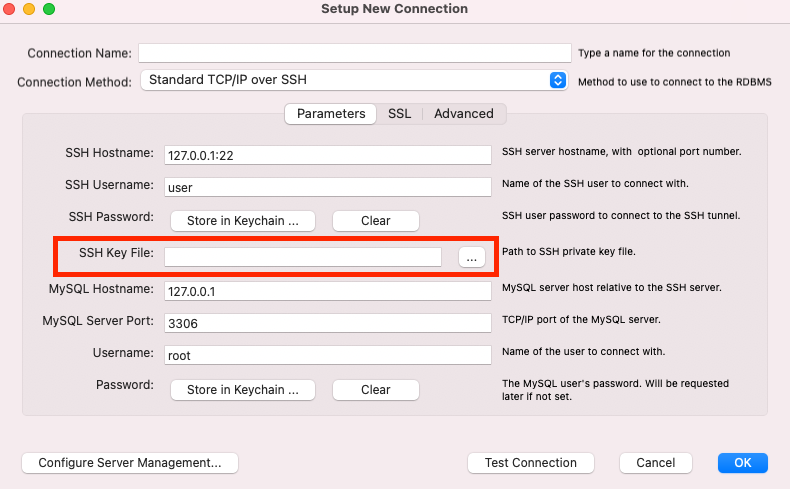The image size is (790, 489).
Task: Open the Connection Method dropdown
Action: tap(355, 80)
